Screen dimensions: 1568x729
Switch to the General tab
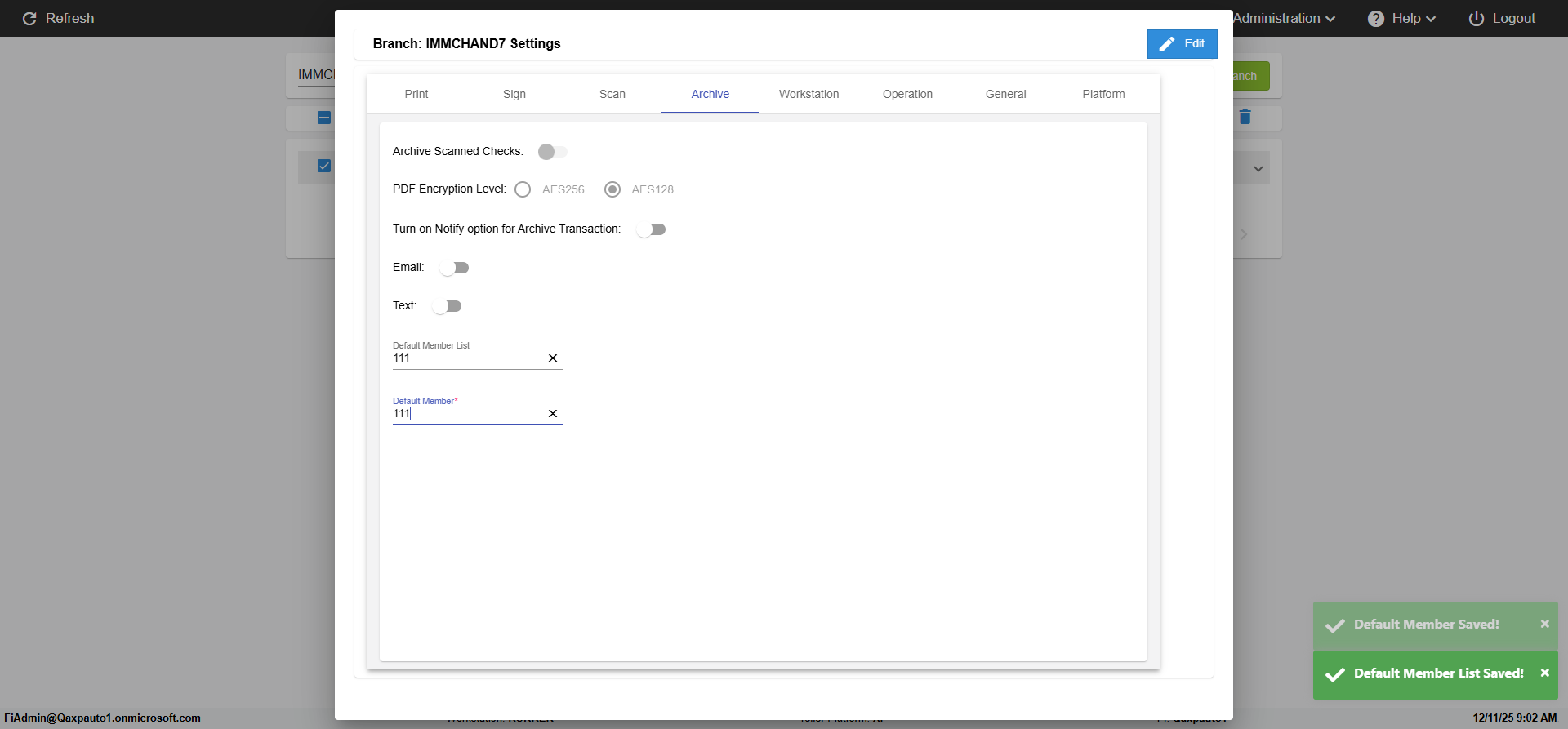(1005, 94)
